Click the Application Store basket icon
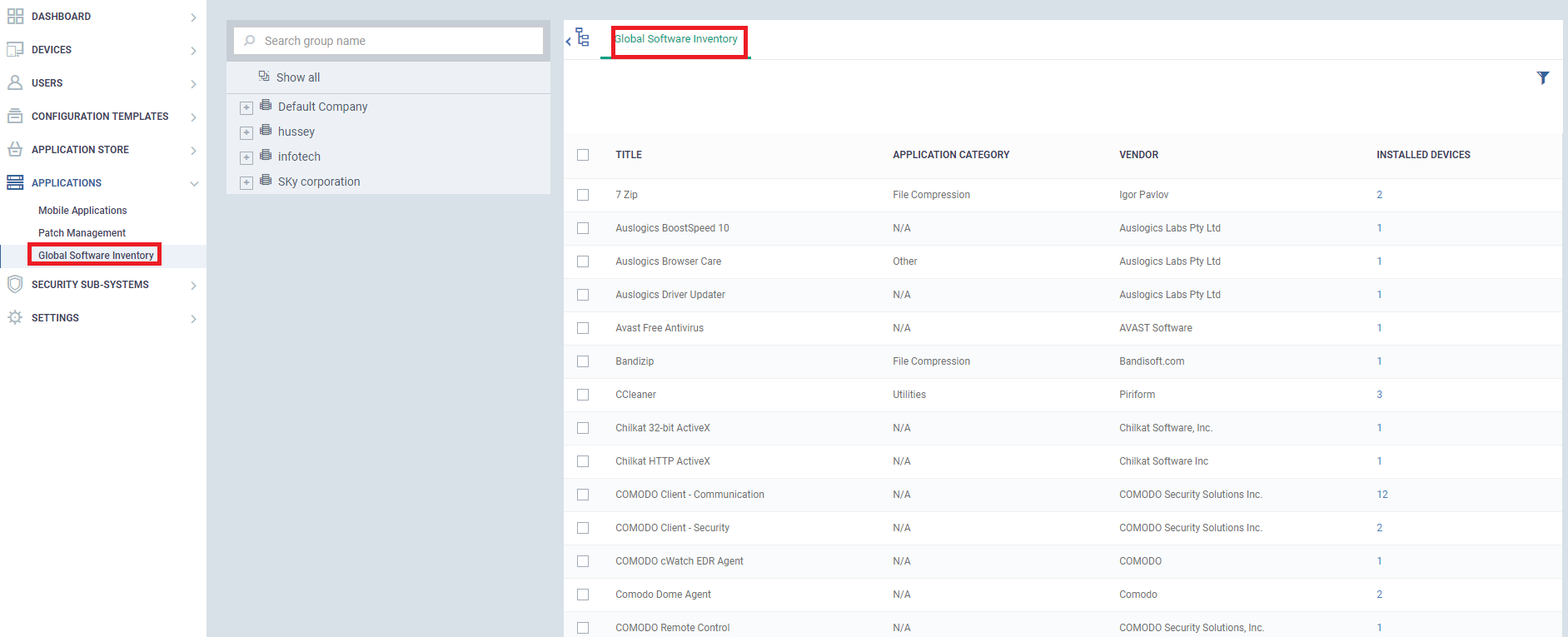The width and height of the screenshot is (1568, 637). 15,150
